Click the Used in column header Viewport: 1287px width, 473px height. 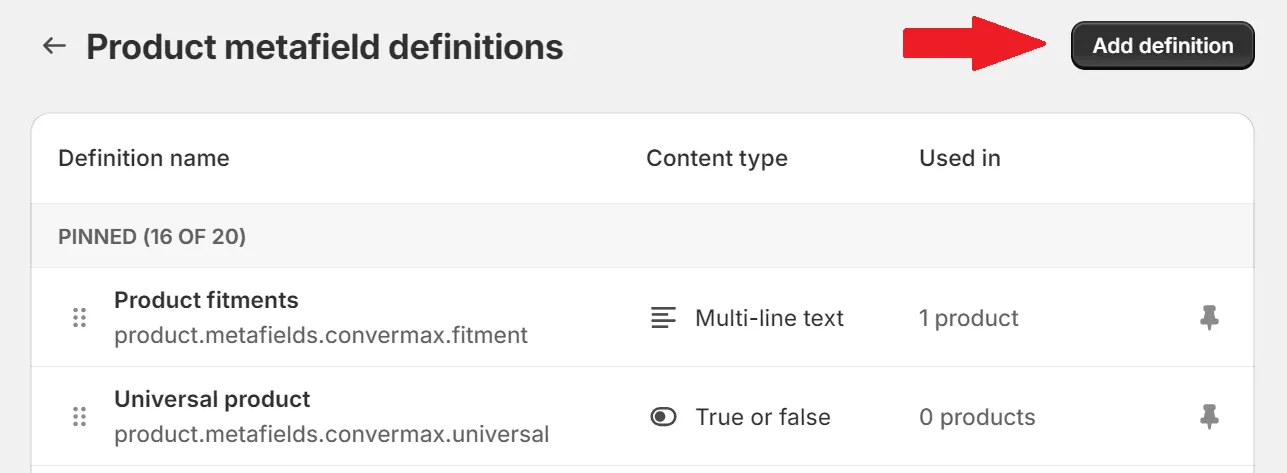coord(959,158)
